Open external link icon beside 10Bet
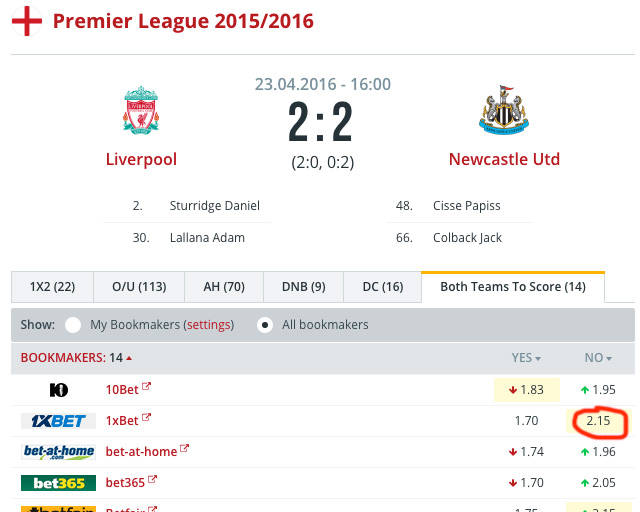The height and width of the screenshot is (512, 640). [146, 386]
